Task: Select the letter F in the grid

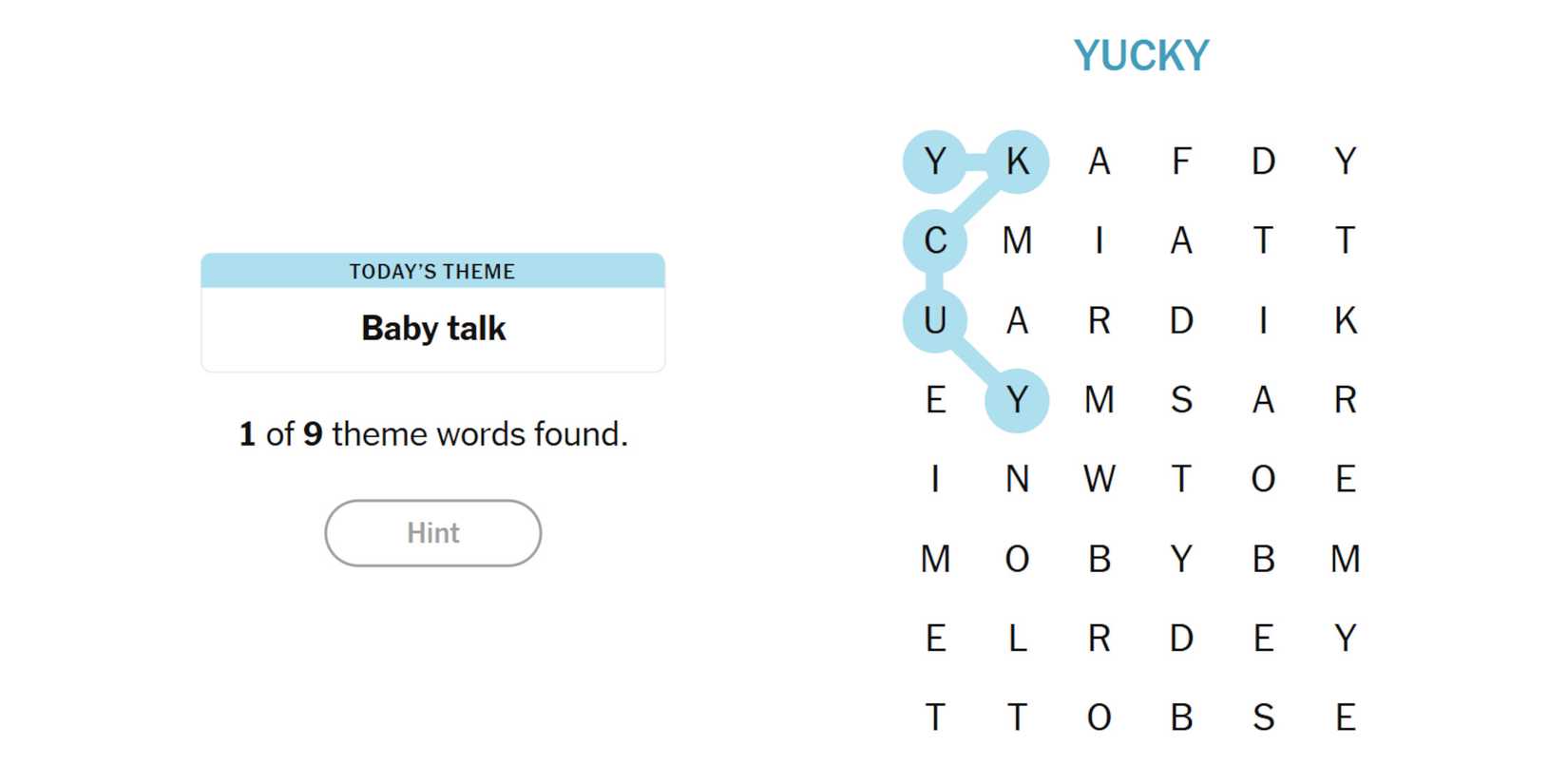Action: click(1181, 162)
